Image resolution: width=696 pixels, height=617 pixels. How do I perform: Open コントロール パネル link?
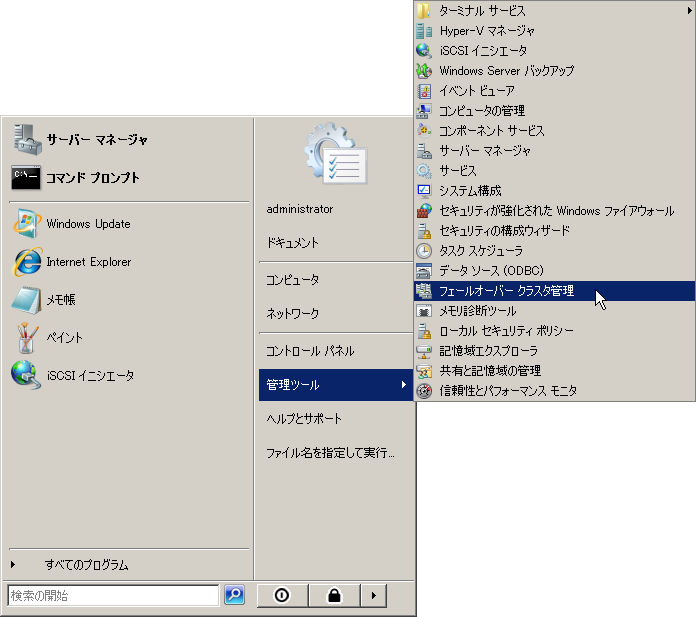click(310, 351)
